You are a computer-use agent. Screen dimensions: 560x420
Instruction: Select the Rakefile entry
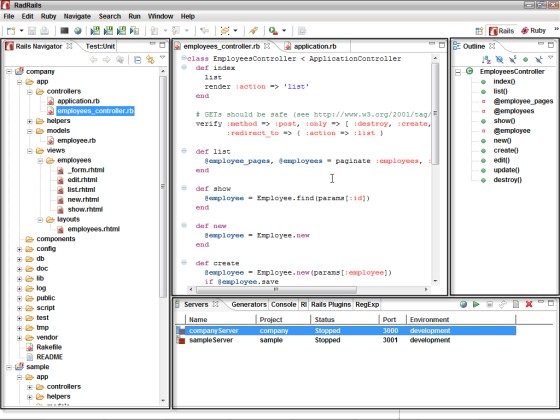pyautogui.click(x=49, y=347)
